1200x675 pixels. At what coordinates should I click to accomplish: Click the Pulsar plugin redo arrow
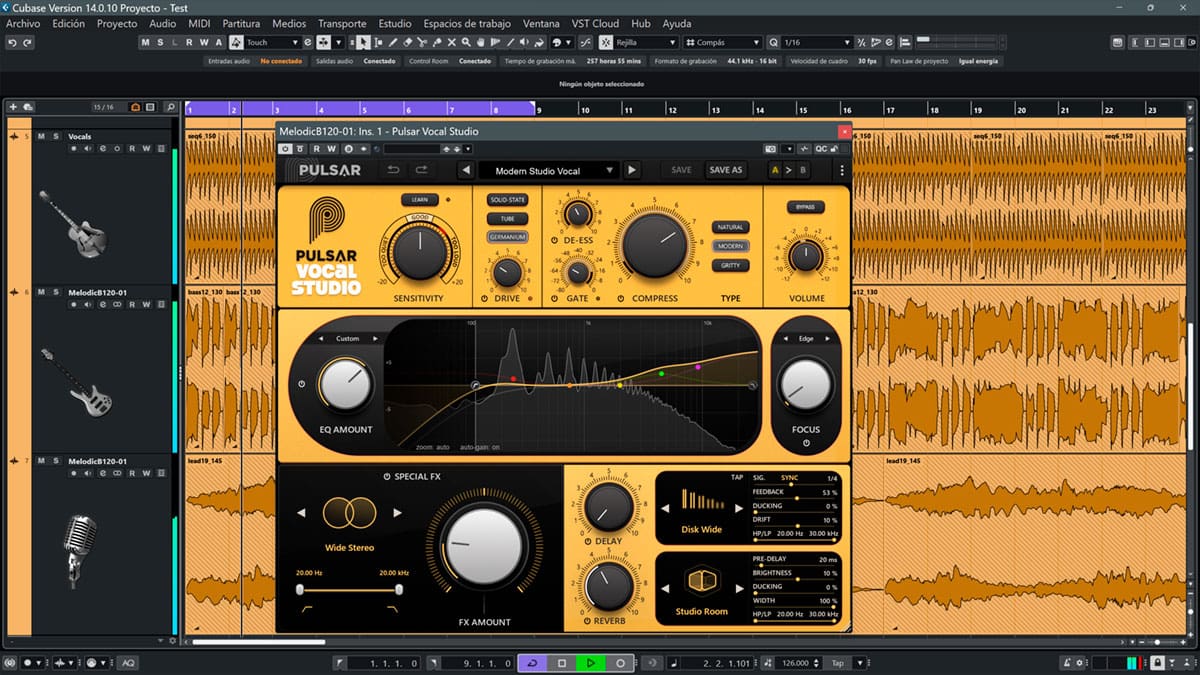tap(422, 170)
